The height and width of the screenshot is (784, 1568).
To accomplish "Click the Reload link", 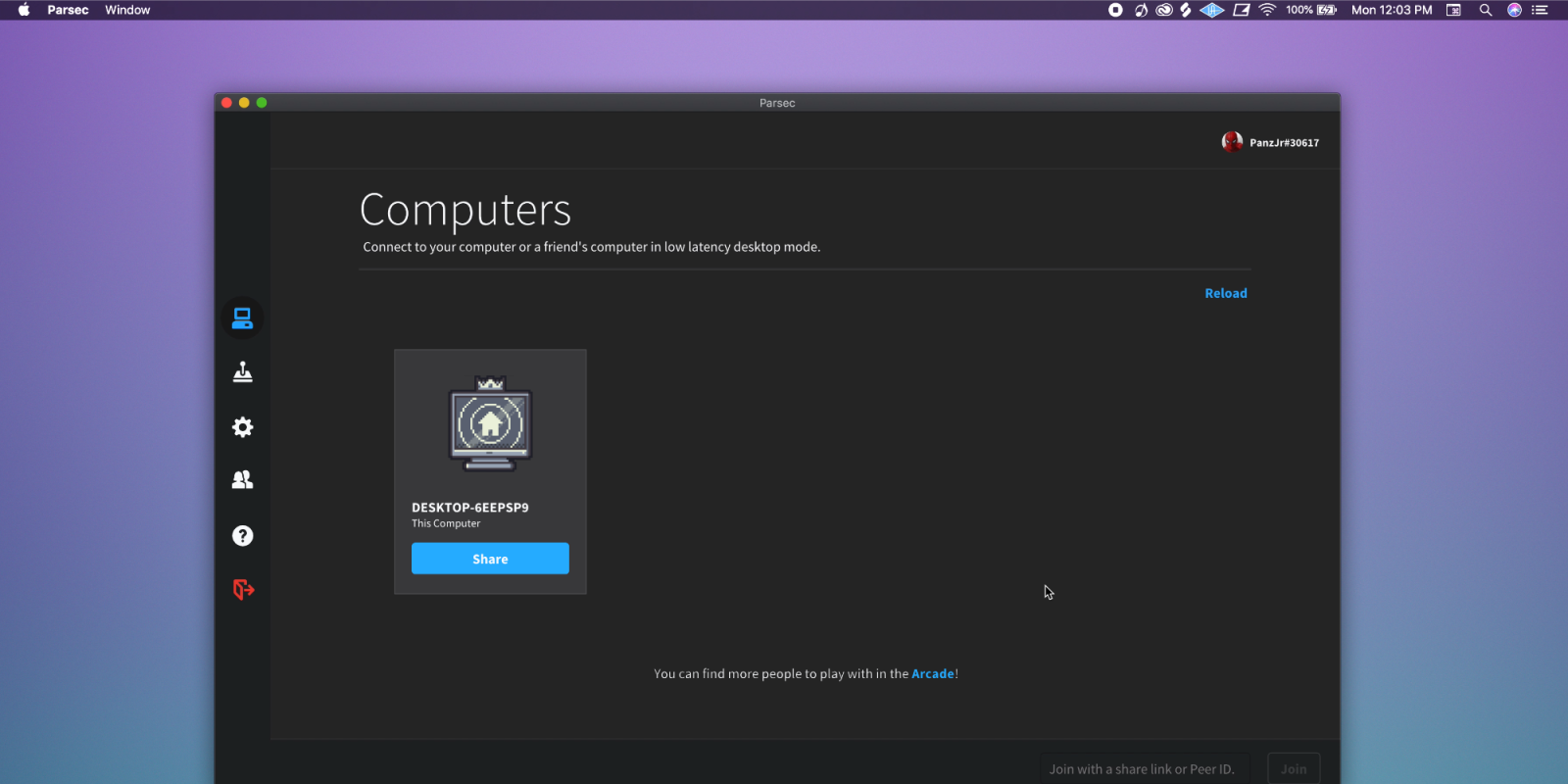I will click(x=1225, y=293).
